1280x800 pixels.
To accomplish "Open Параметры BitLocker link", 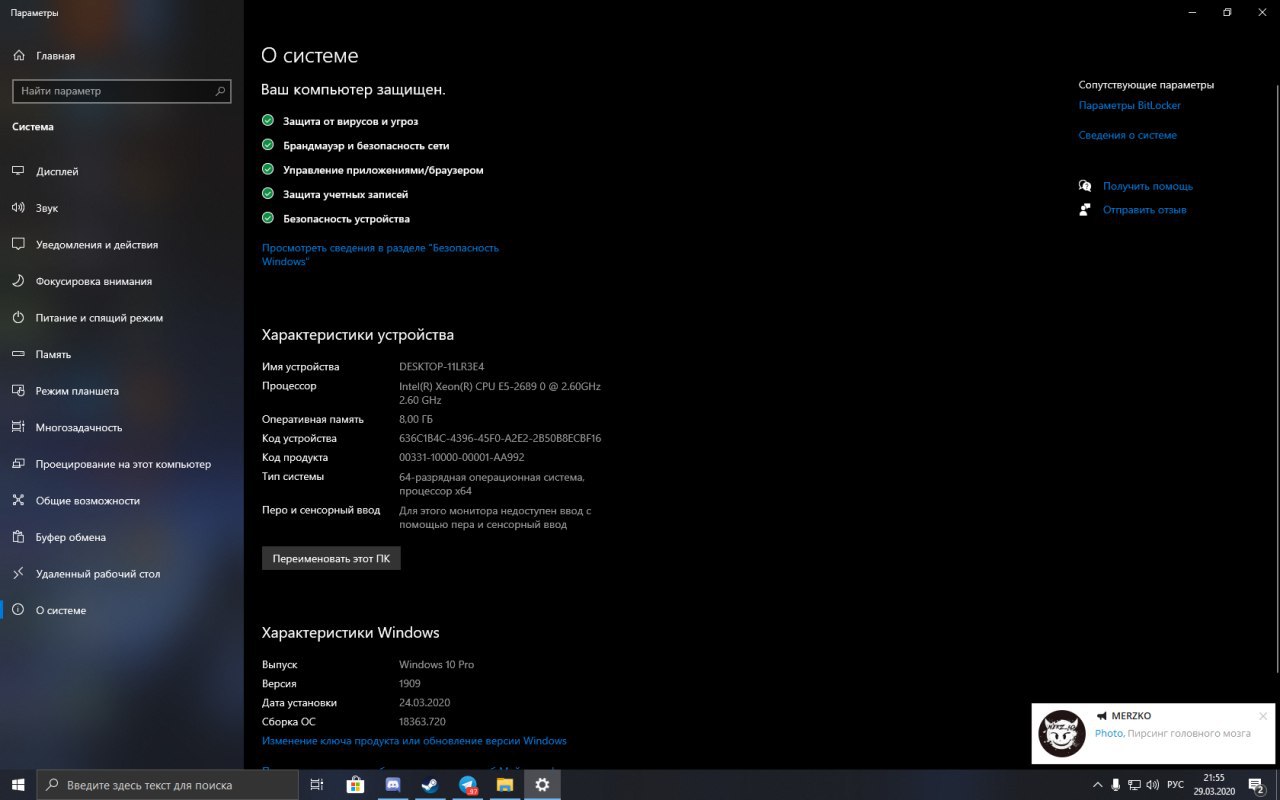I will point(1129,105).
